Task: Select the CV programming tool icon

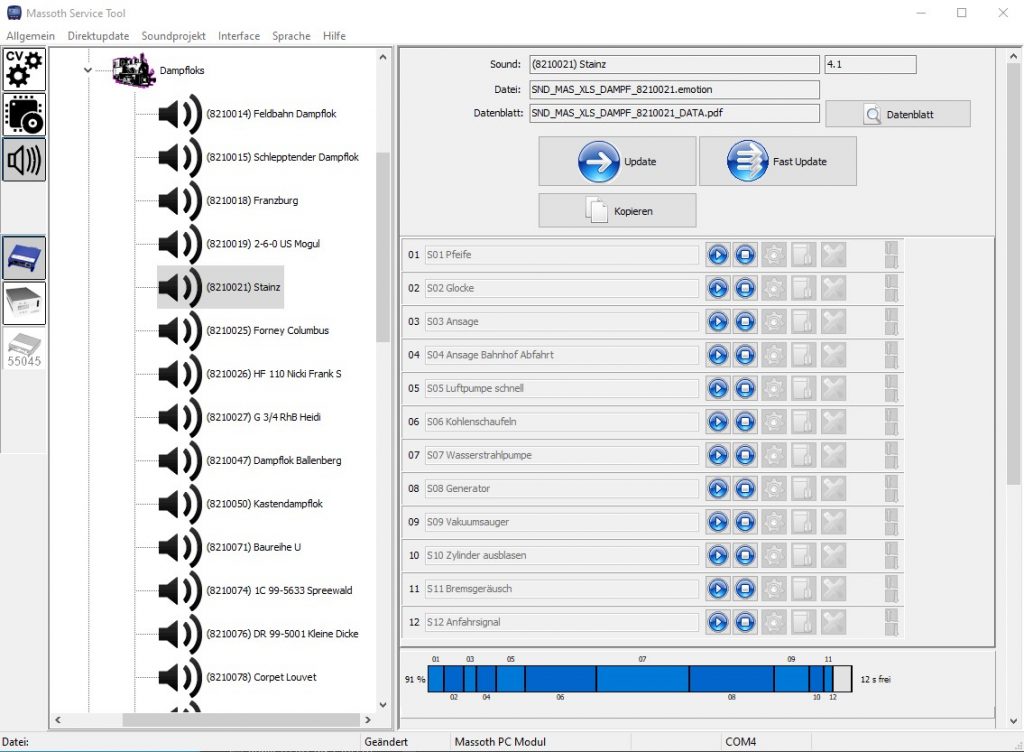Action: [x=23, y=68]
